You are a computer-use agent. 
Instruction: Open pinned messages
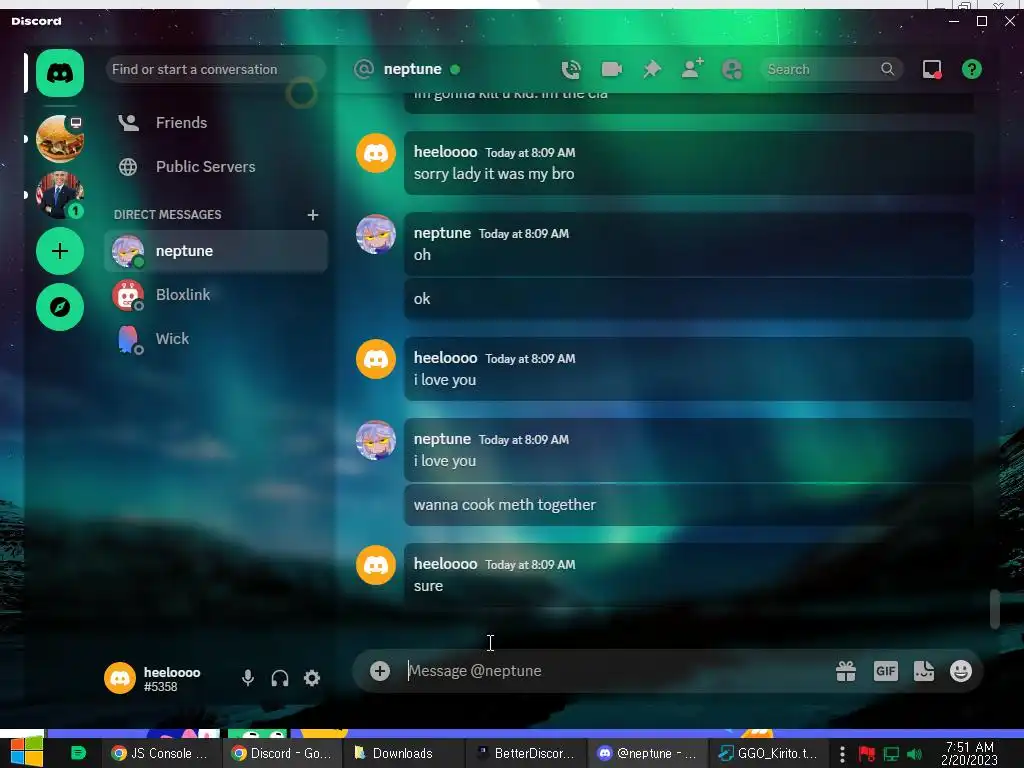(x=652, y=69)
